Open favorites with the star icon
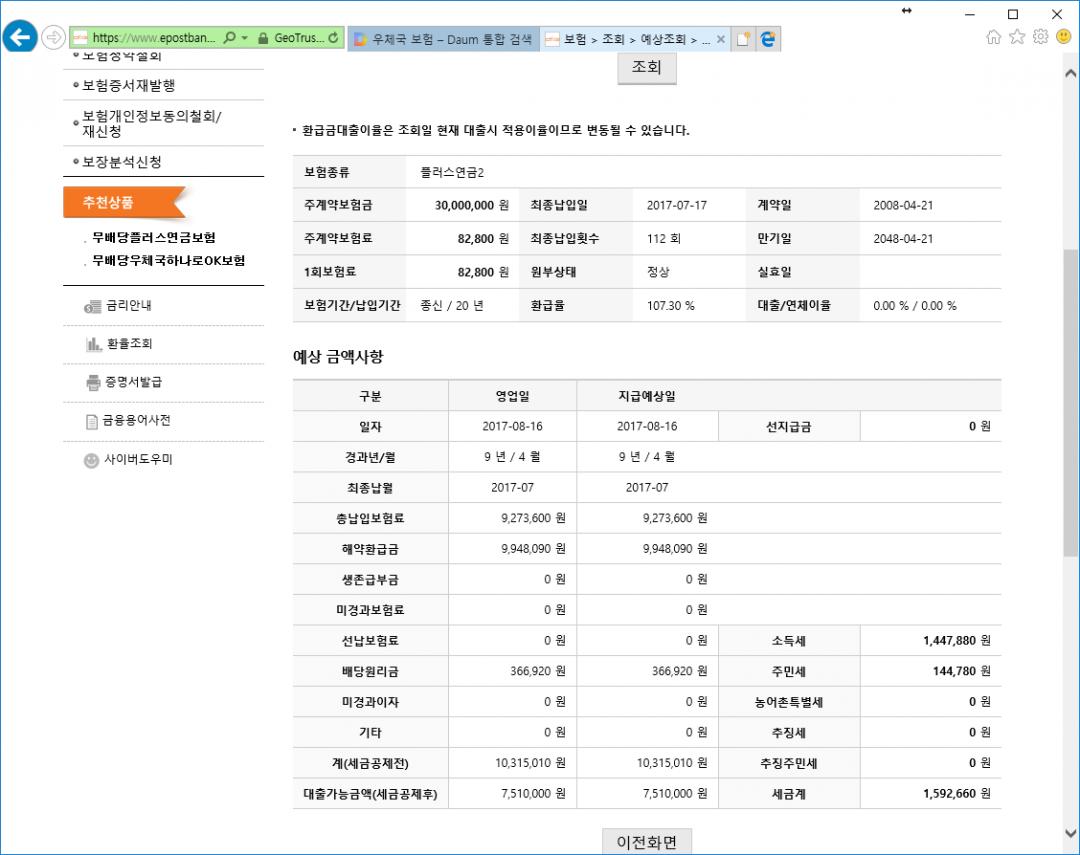The image size is (1080, 855). (1017, 37)
